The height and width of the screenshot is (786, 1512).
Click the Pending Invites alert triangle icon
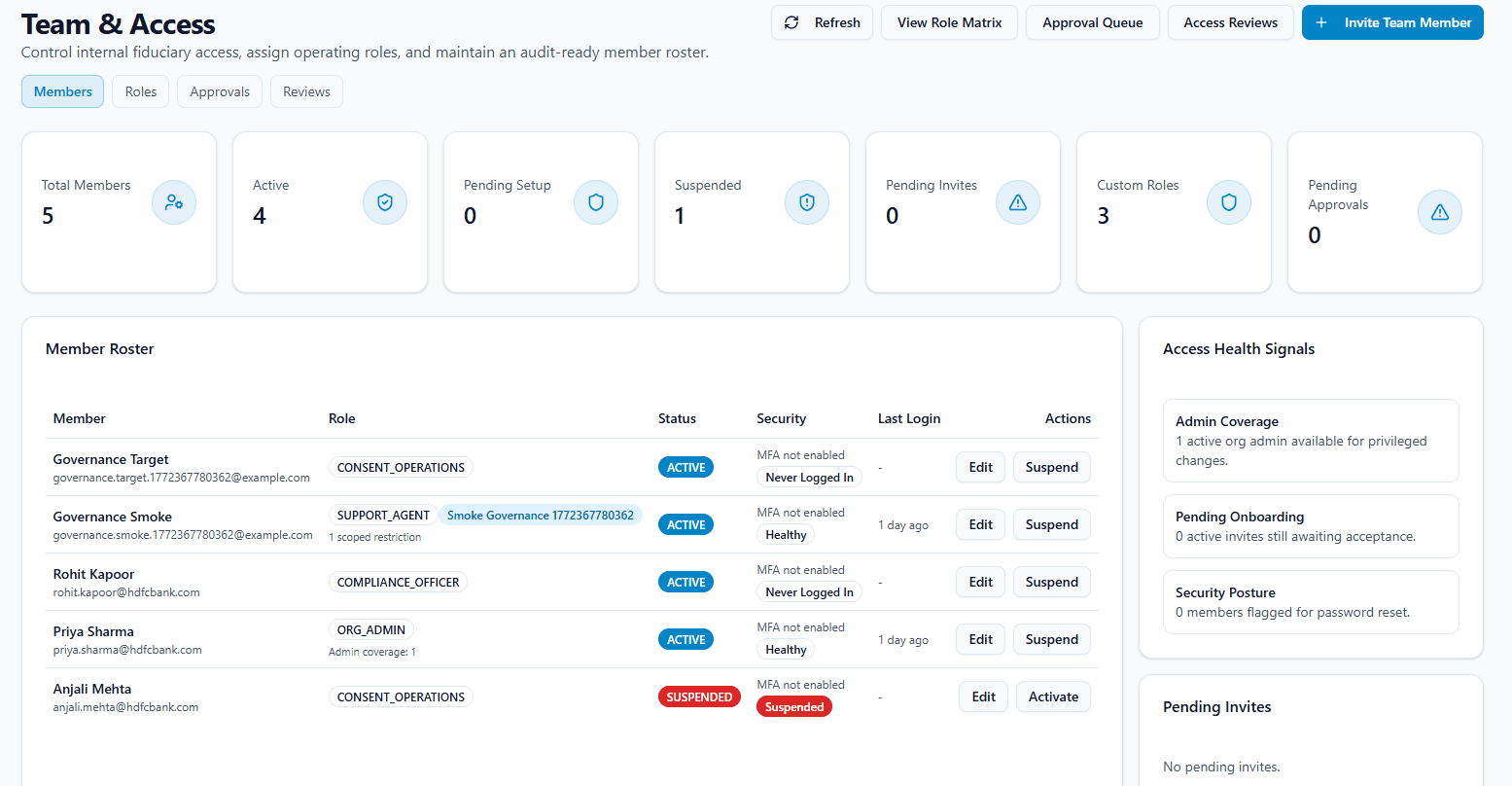coord(1018,202)
